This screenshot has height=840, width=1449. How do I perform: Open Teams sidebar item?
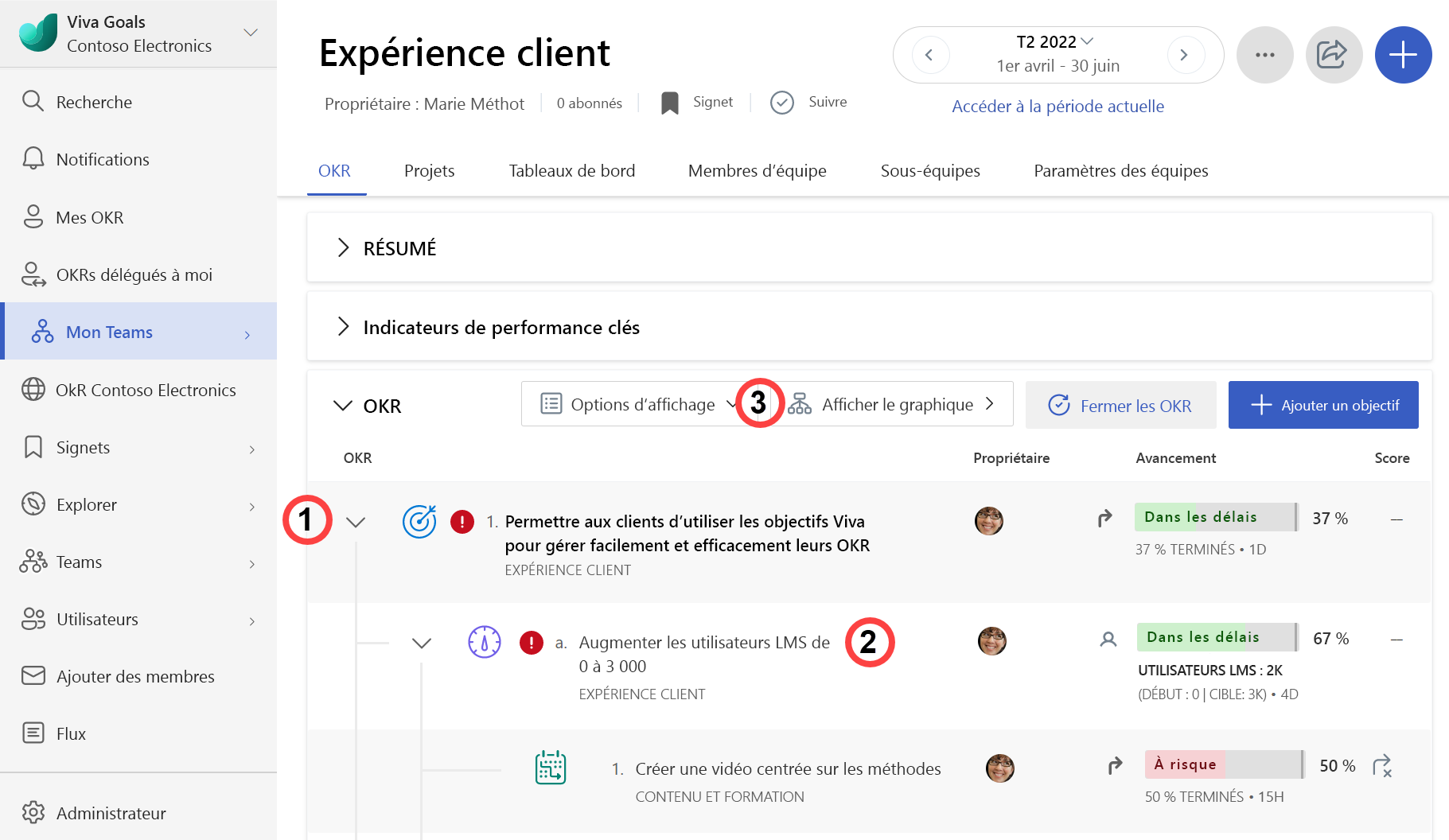point(138,562)
